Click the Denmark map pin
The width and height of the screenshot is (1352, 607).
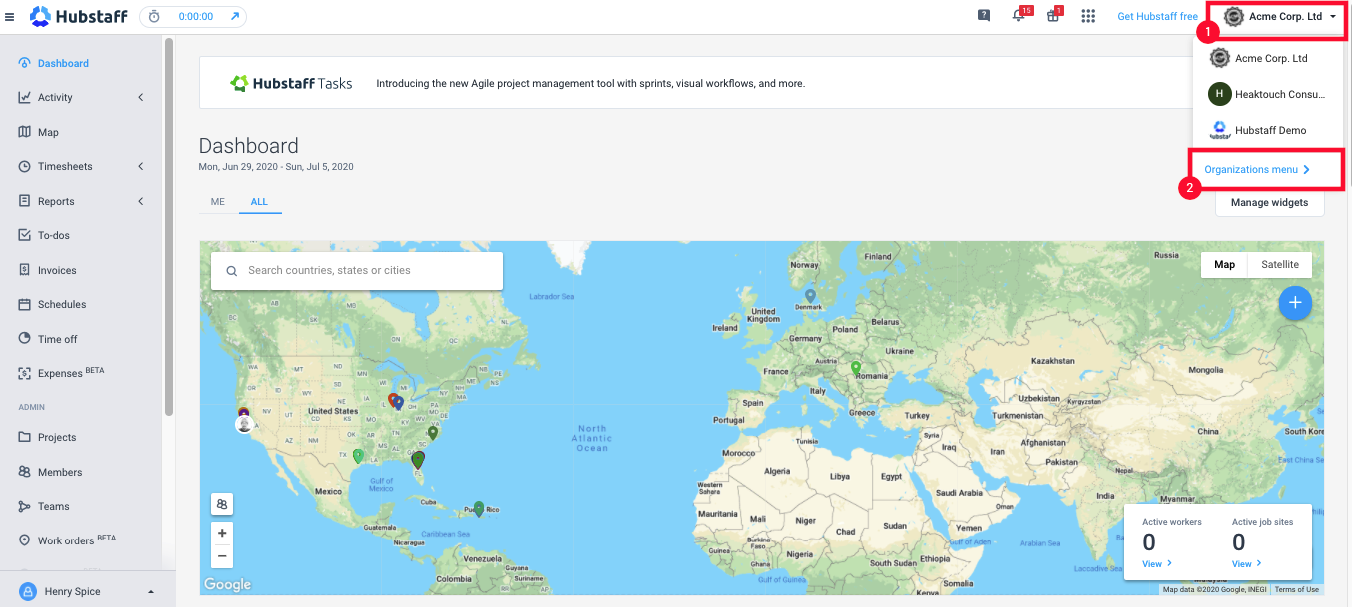pos(810,296)
